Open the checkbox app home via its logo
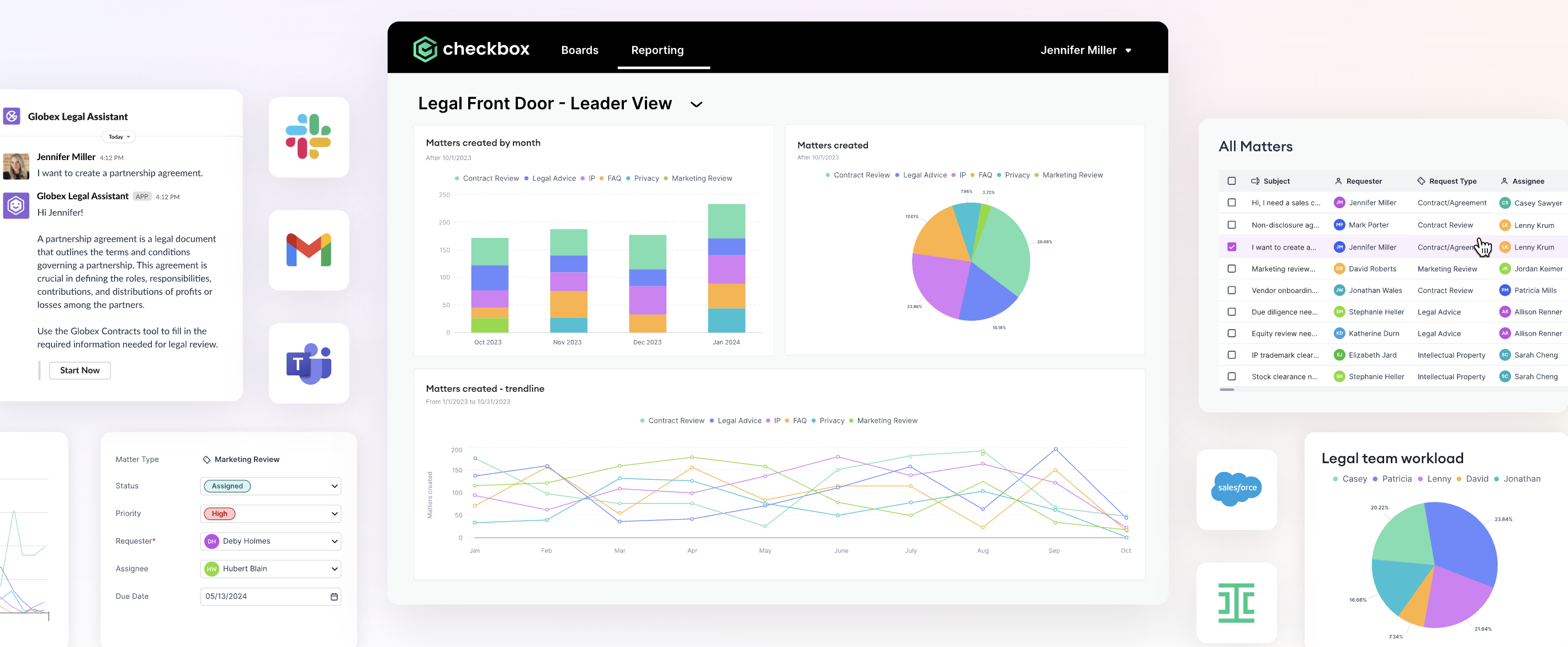Screen dimensions: 1568x647 (426, 49)
